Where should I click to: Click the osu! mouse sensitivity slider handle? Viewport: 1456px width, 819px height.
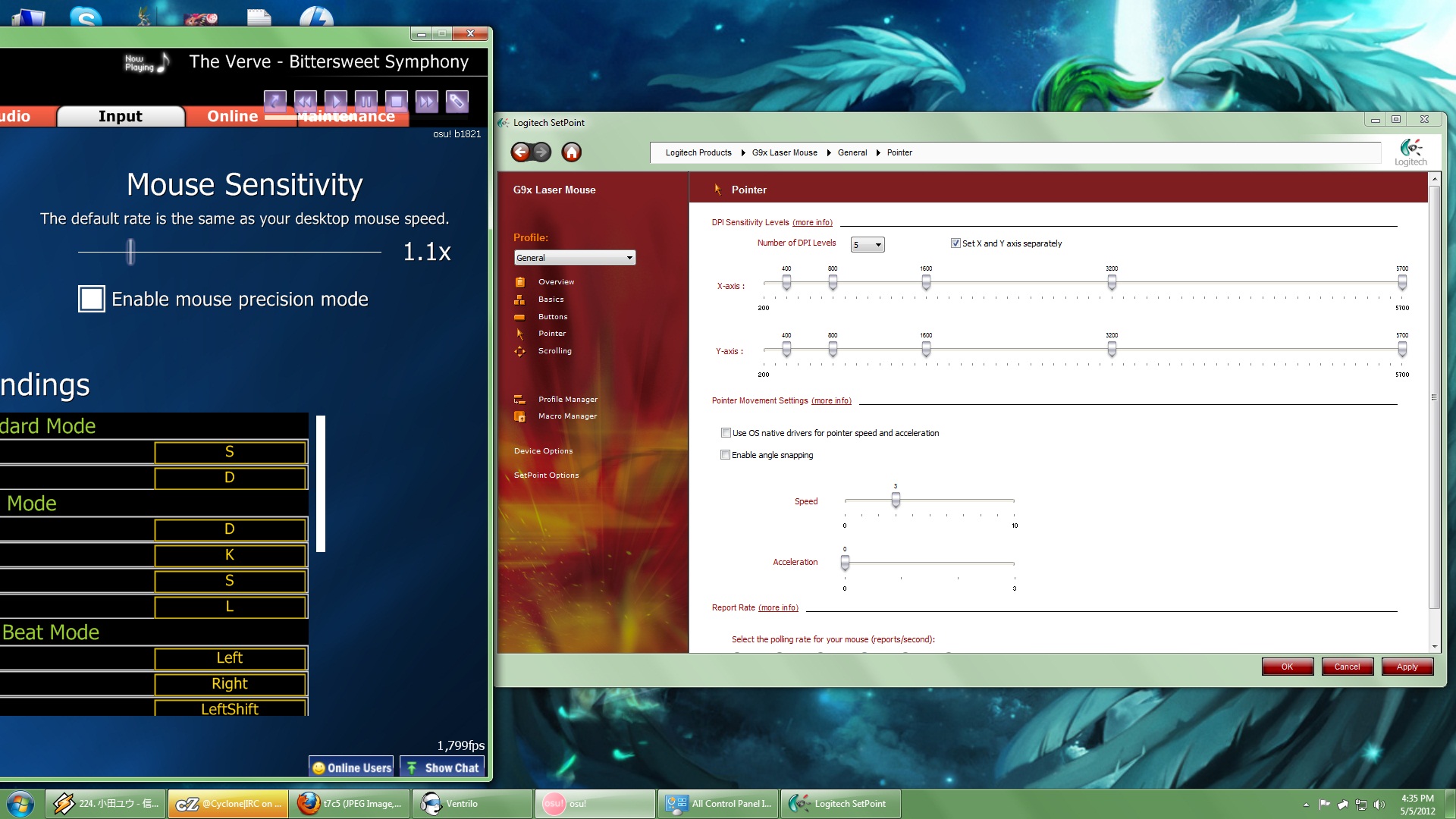coord(130,252)
